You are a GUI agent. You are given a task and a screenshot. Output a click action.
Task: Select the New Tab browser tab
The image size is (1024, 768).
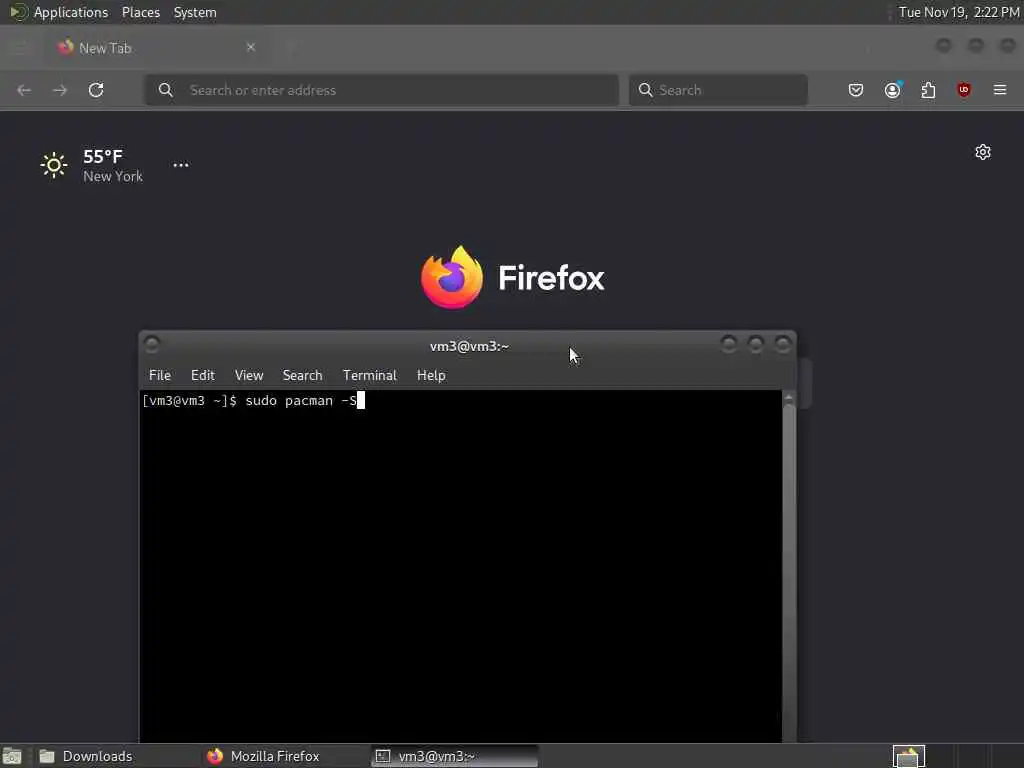point(157,48)
